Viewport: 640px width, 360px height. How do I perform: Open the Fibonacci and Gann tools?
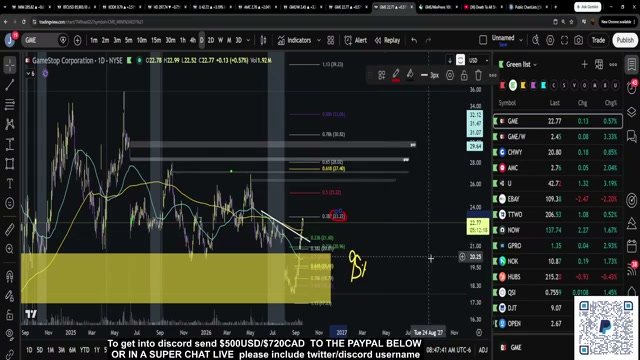(x=10, y=104)
